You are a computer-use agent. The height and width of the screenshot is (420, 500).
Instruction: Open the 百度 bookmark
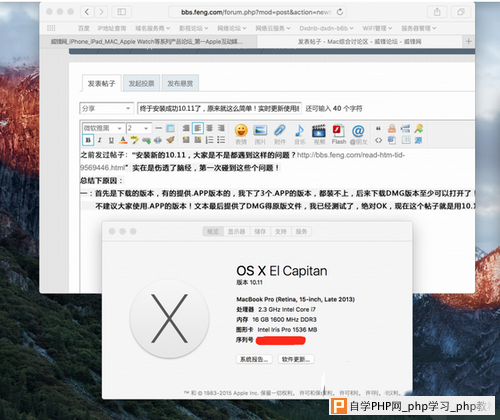(83, 28)
